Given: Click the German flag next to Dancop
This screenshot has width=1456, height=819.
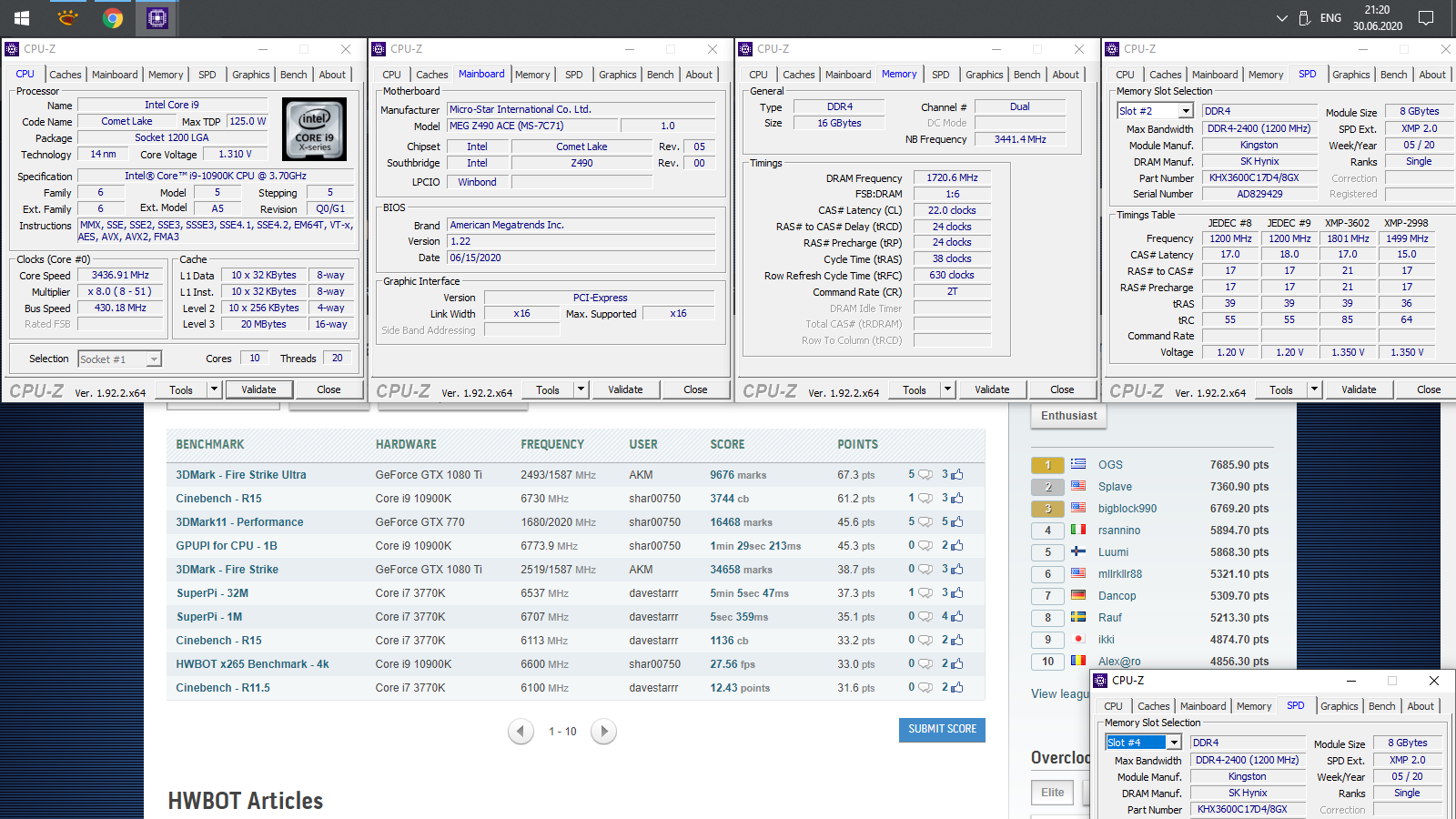Looking at the screenshot, I should pos(1078,595).
